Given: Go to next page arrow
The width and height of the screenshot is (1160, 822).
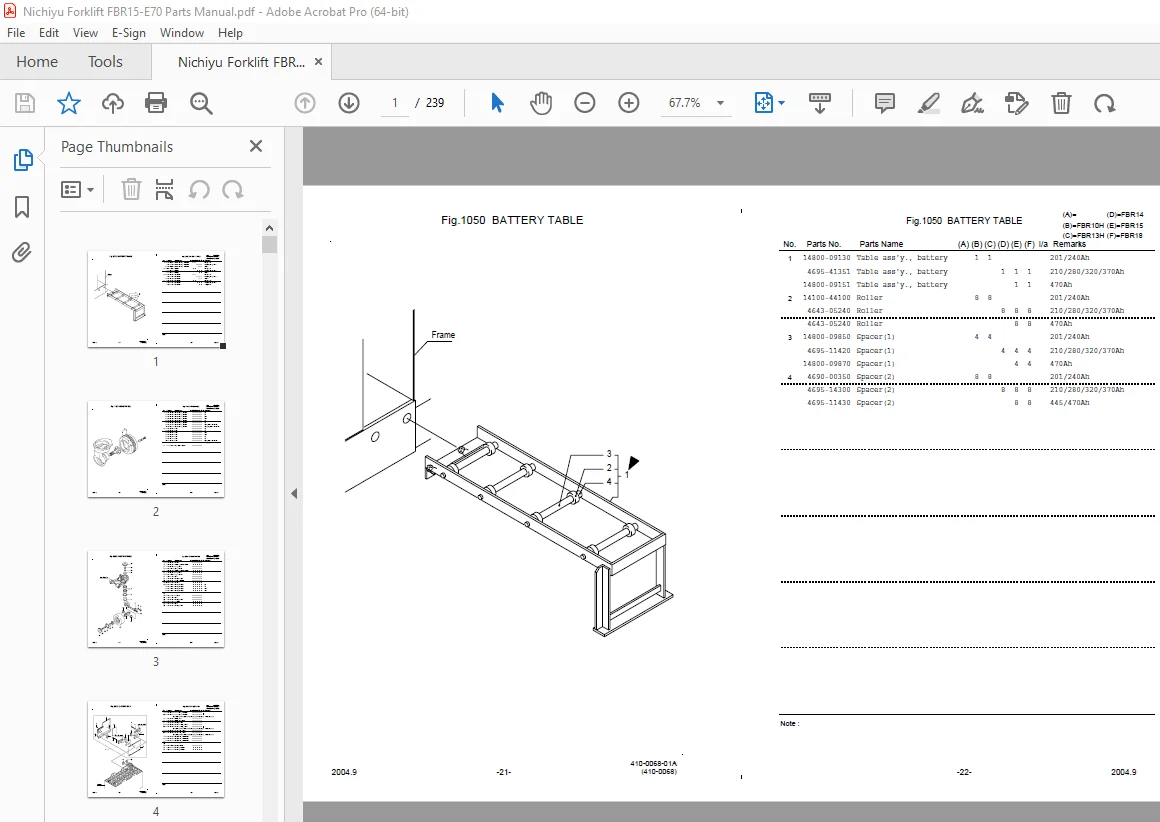Looking at the screenshot, I should 348,103.
